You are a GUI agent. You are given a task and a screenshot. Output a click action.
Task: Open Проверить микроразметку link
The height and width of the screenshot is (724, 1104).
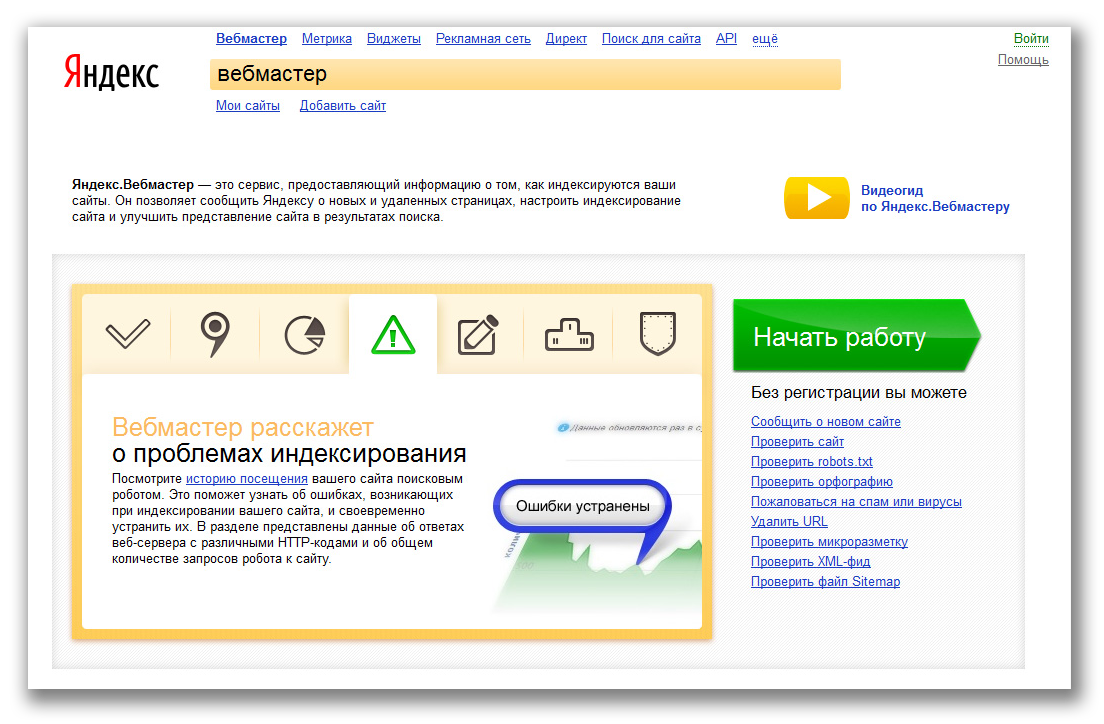[829, 542]
